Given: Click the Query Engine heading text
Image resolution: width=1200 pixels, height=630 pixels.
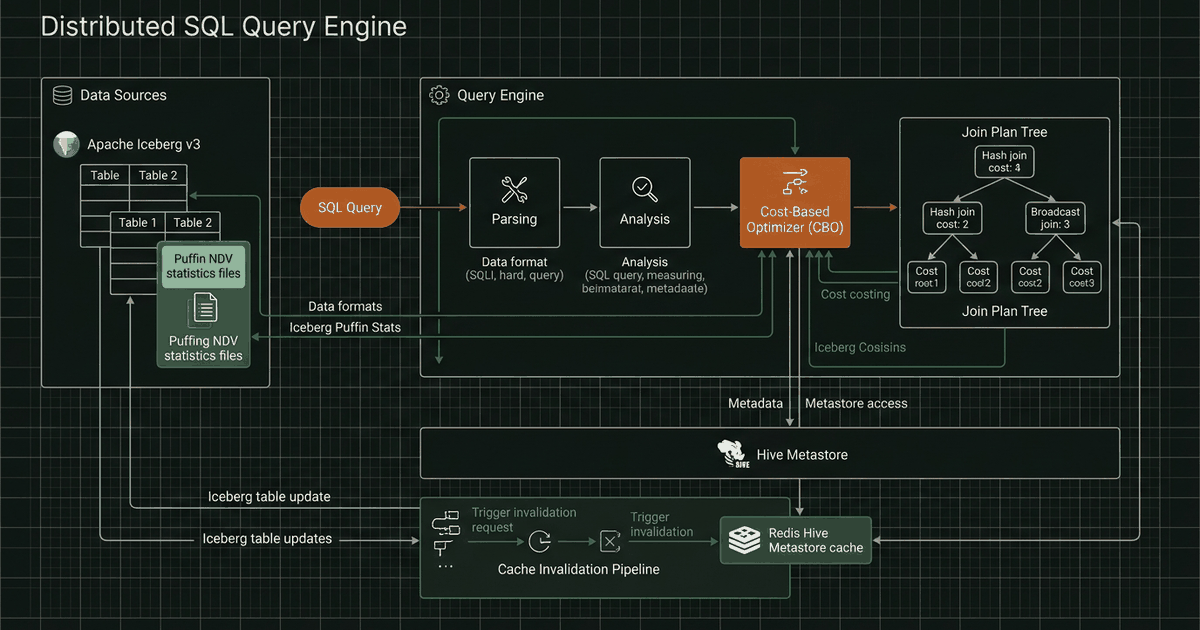Looking at the screenshot, I should [x=501, y=95].
